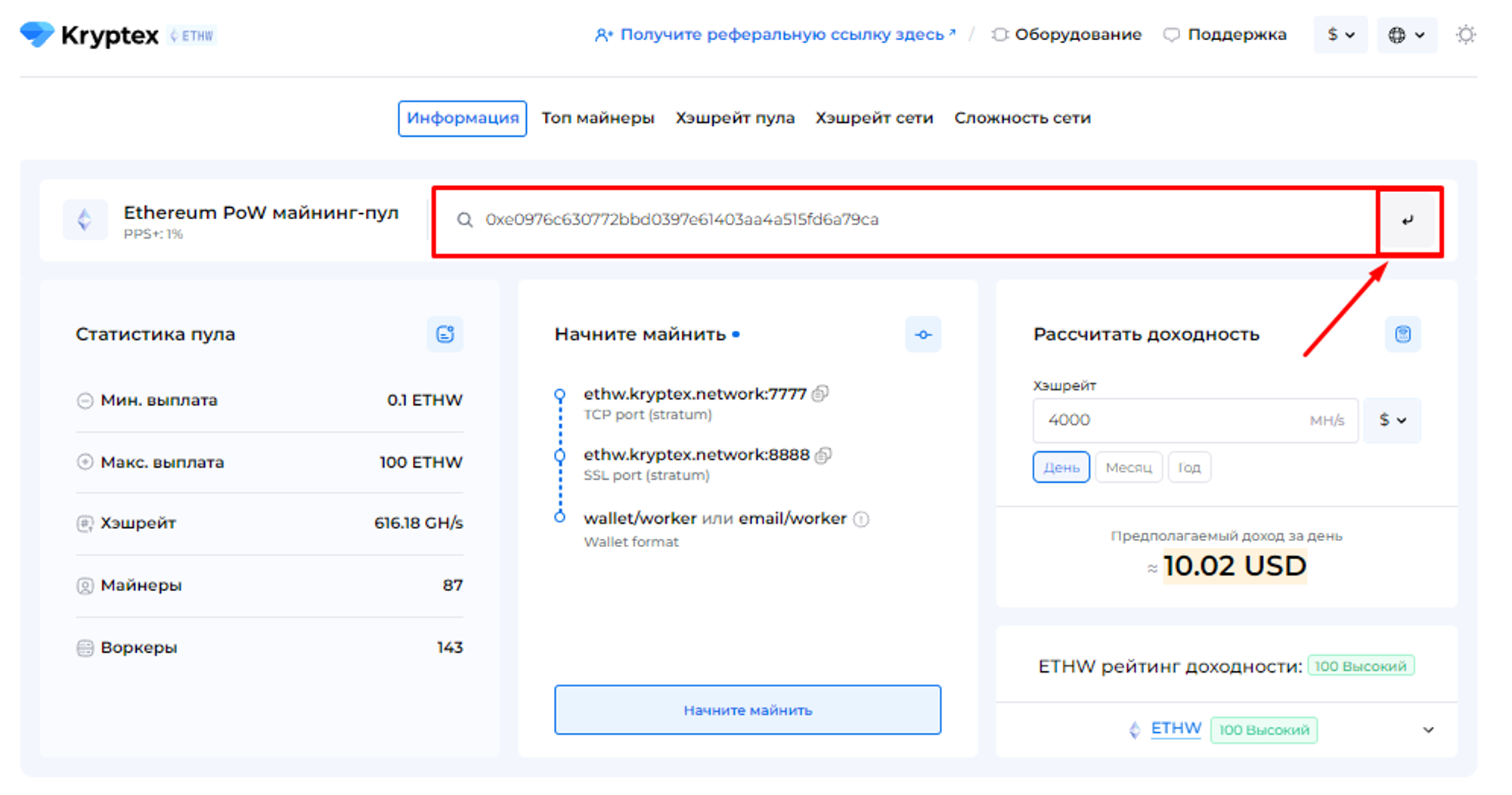Click the '100 Высокий' badge beside ETHW рейтинг доходности

coord(1361,666)
